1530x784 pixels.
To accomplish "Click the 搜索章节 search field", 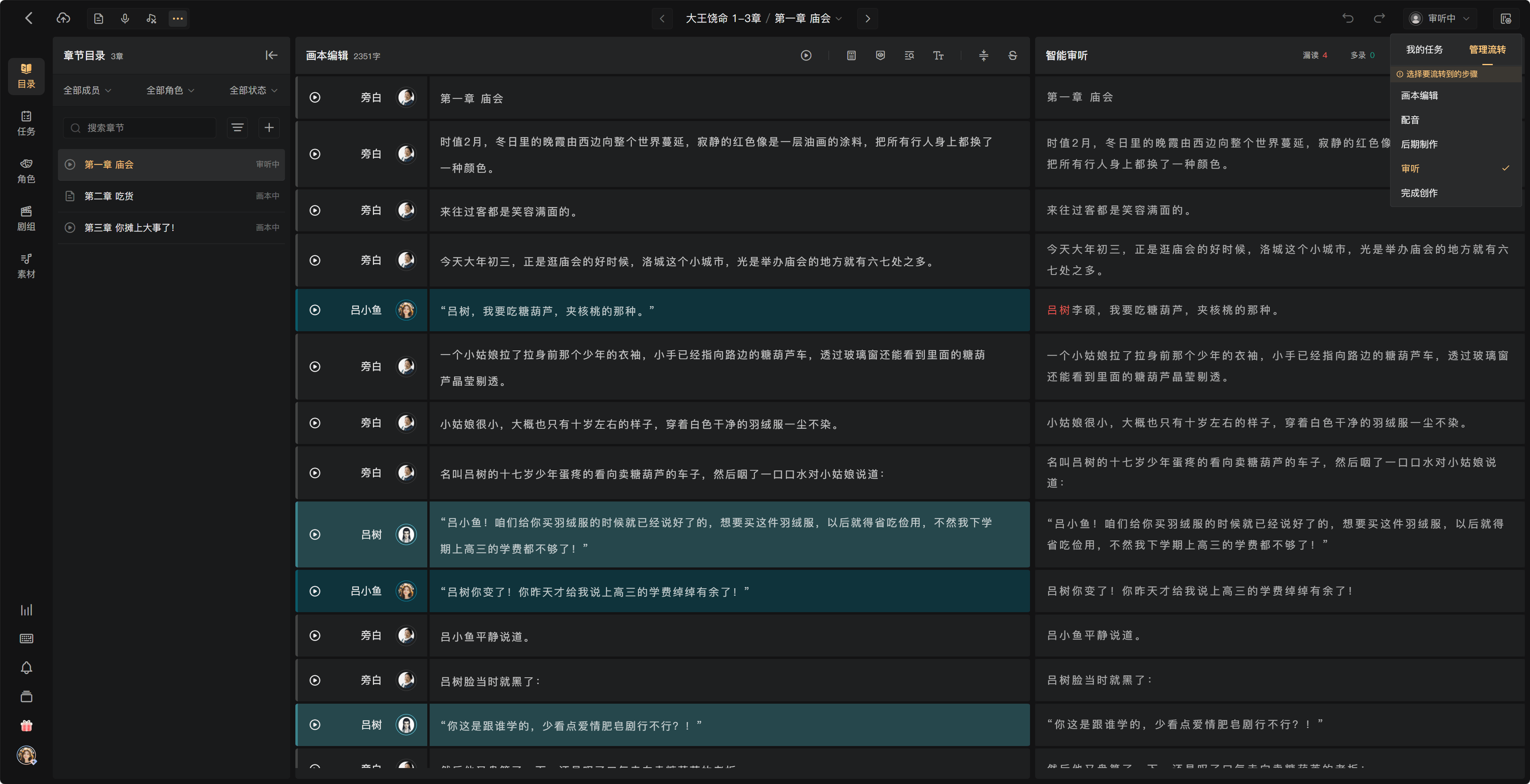I will [x=139, y=128].
